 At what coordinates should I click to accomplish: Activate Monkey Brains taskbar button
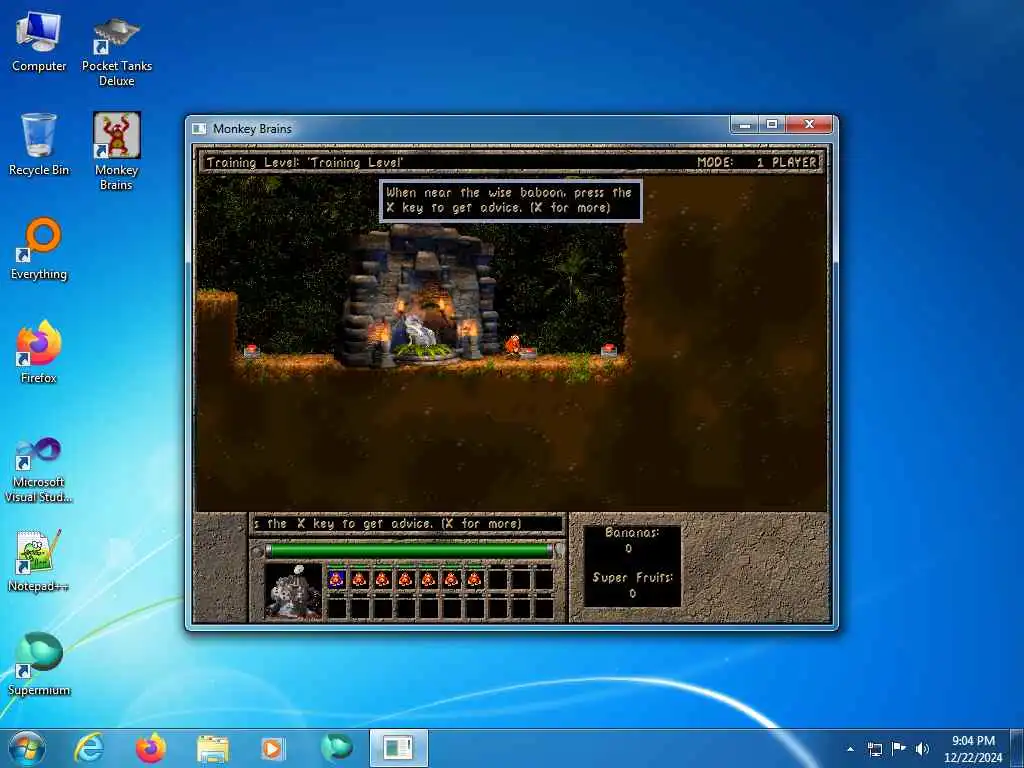(x=399, y=748)
